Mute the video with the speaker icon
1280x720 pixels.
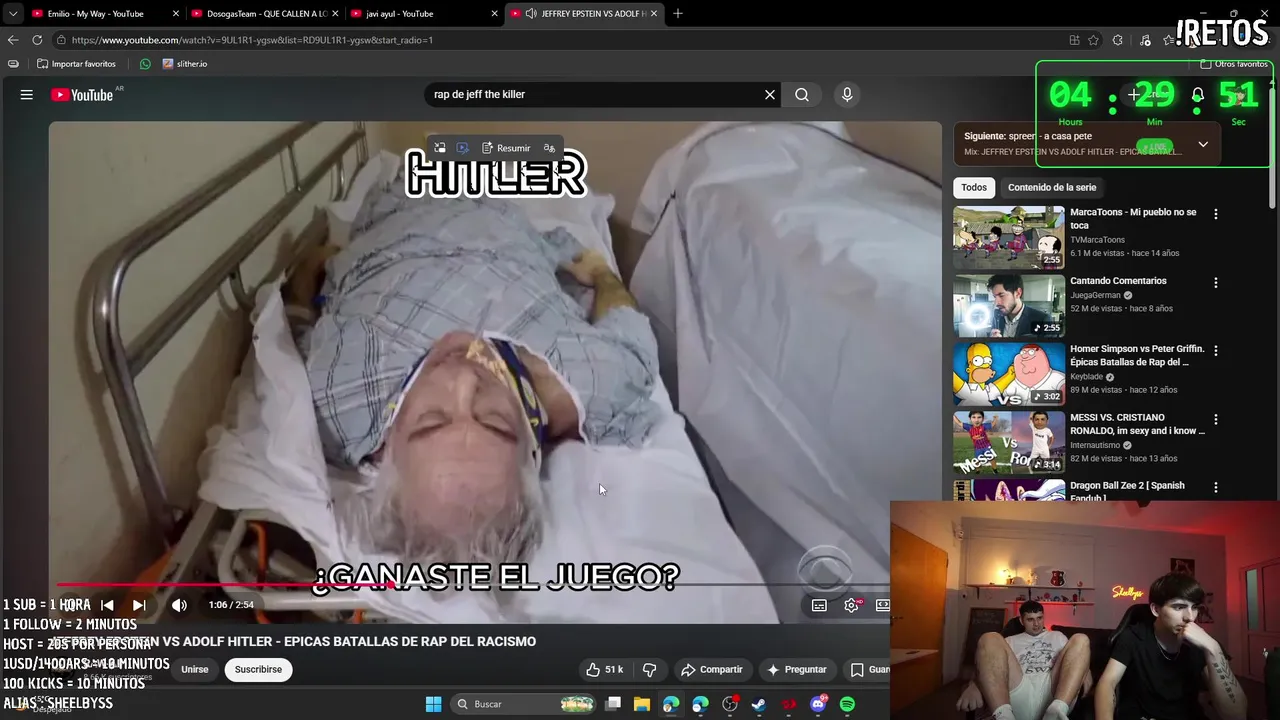[179, 605]
